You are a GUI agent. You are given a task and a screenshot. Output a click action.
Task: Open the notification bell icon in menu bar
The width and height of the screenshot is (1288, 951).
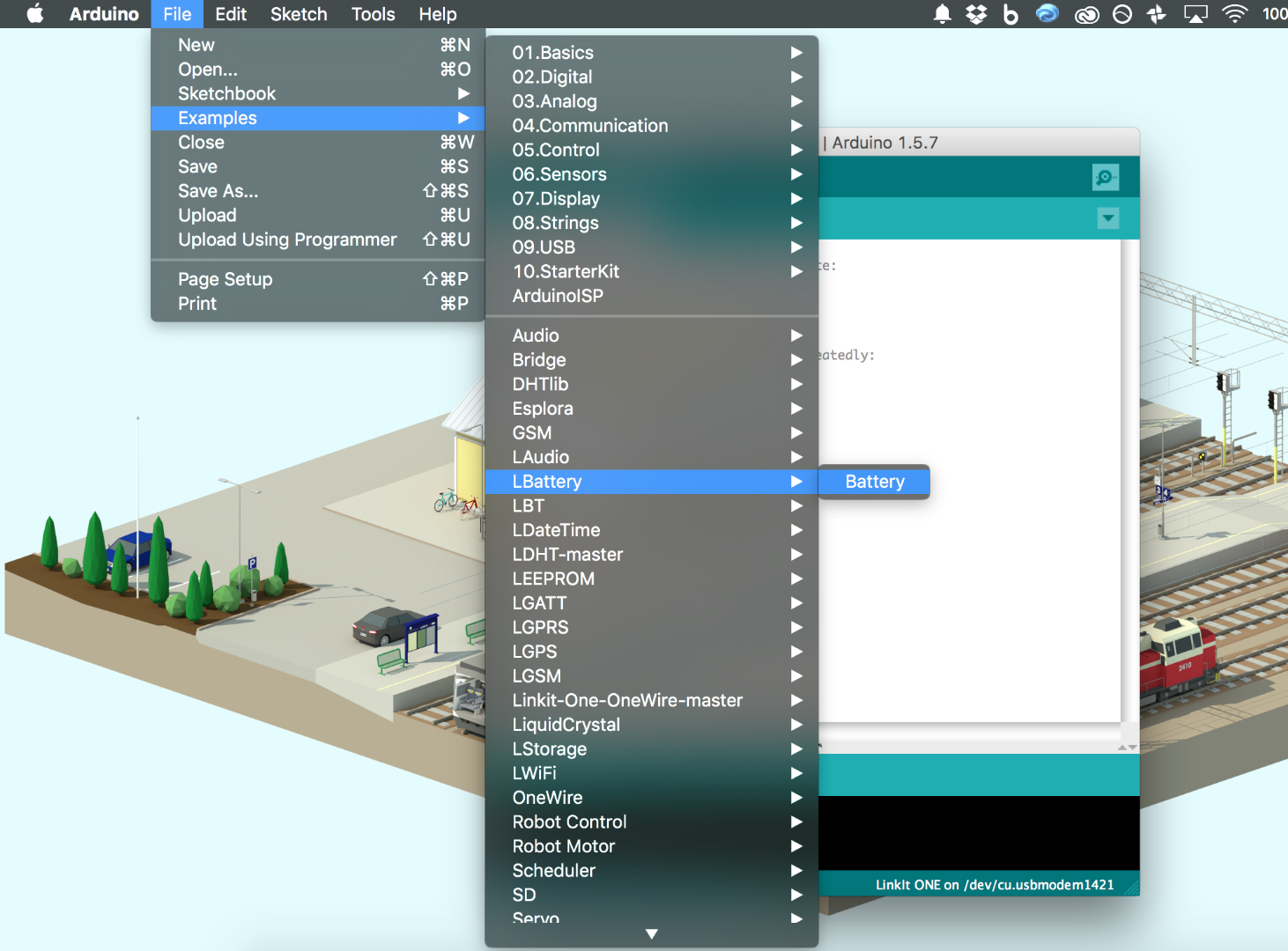[x=943, y=14]
